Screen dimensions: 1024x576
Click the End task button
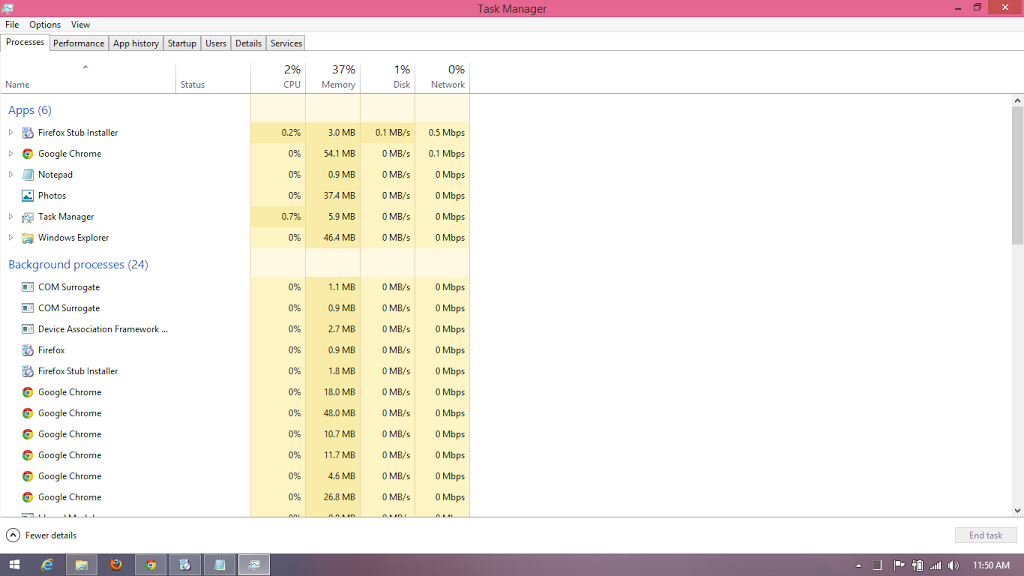point(985,535)
